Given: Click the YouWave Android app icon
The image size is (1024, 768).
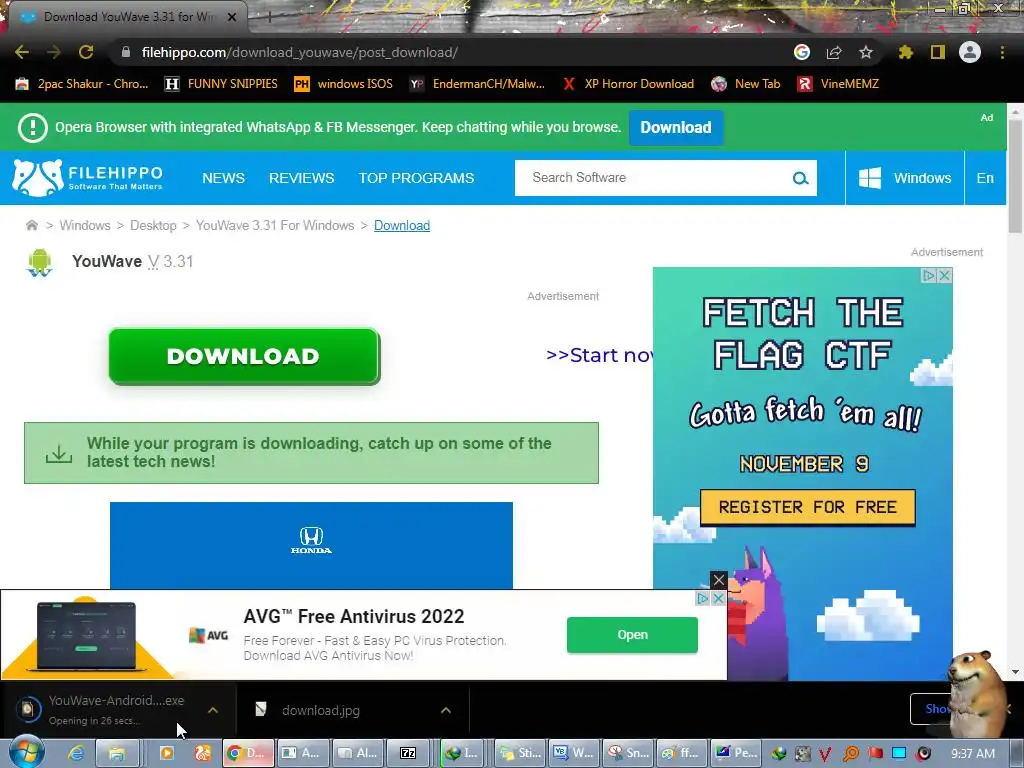Looking at the screenshot, I should click(39, 263).
